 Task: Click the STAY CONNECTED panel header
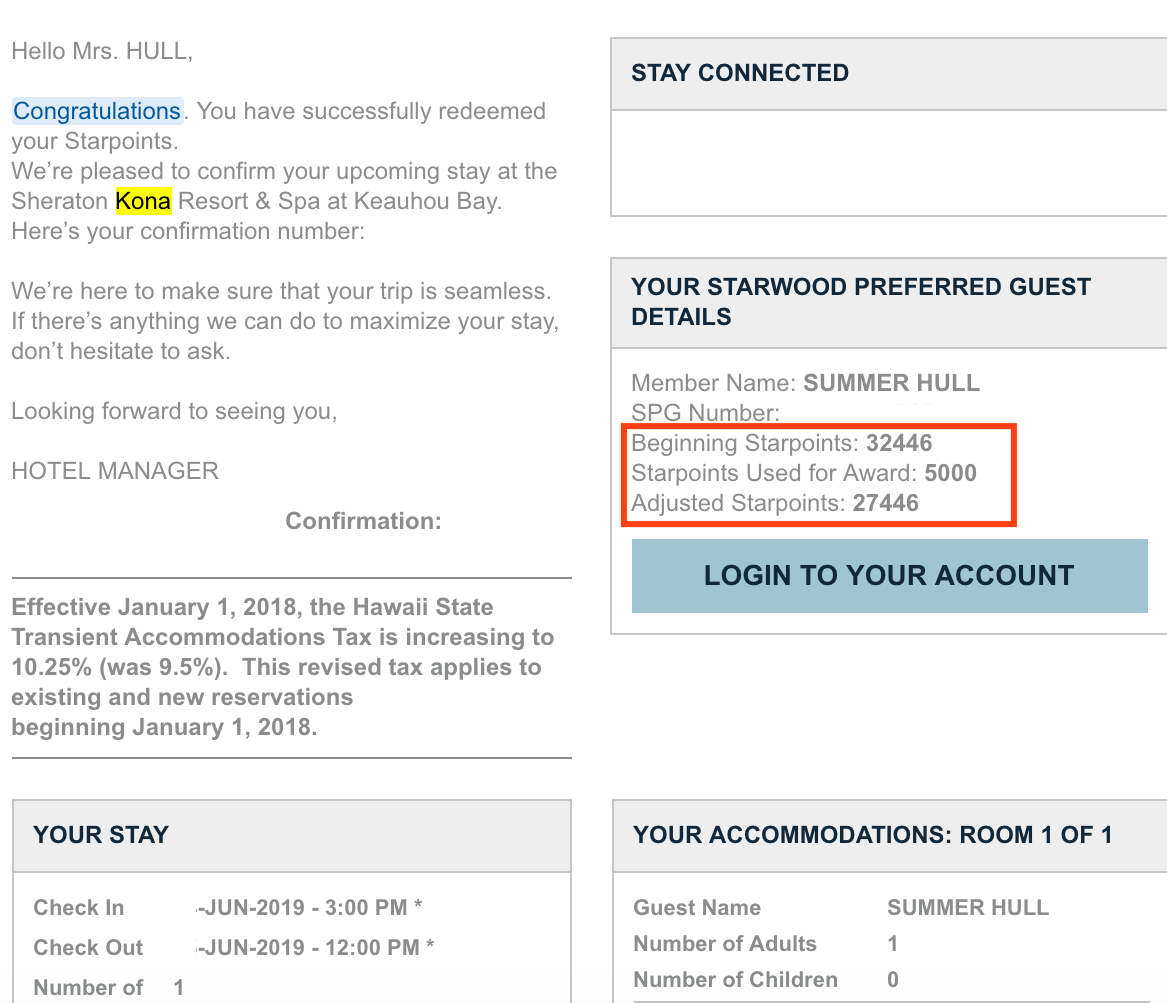pos(889,74)
